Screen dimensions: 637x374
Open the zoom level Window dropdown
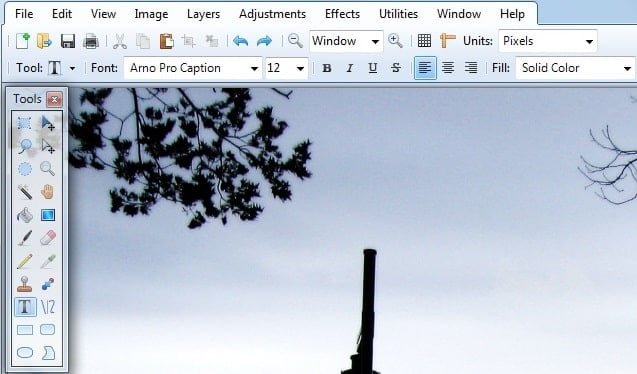pos(346,41)
